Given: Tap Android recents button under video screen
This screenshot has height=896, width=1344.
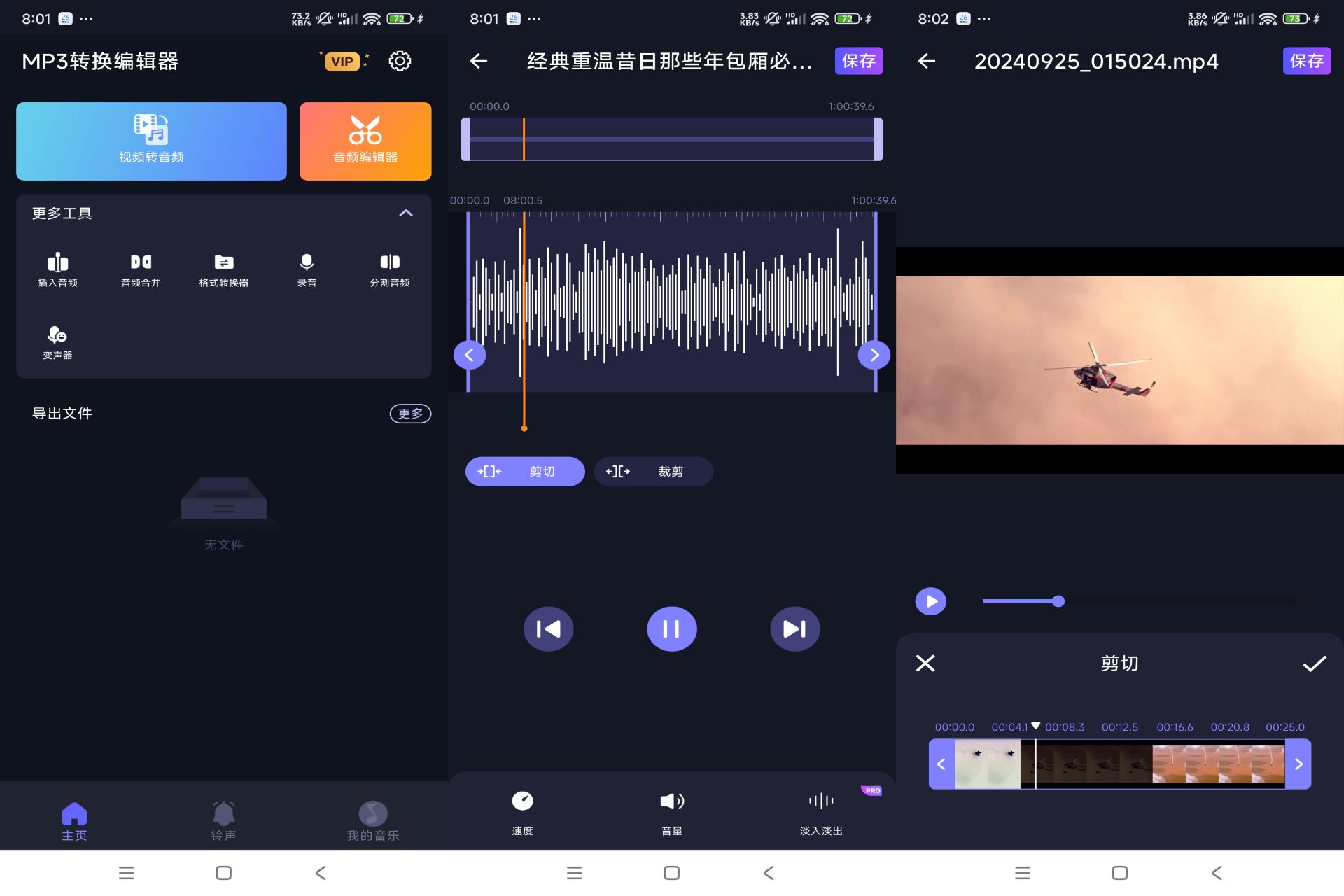Looking at the screenshot, I should [x=1023, y=873].
